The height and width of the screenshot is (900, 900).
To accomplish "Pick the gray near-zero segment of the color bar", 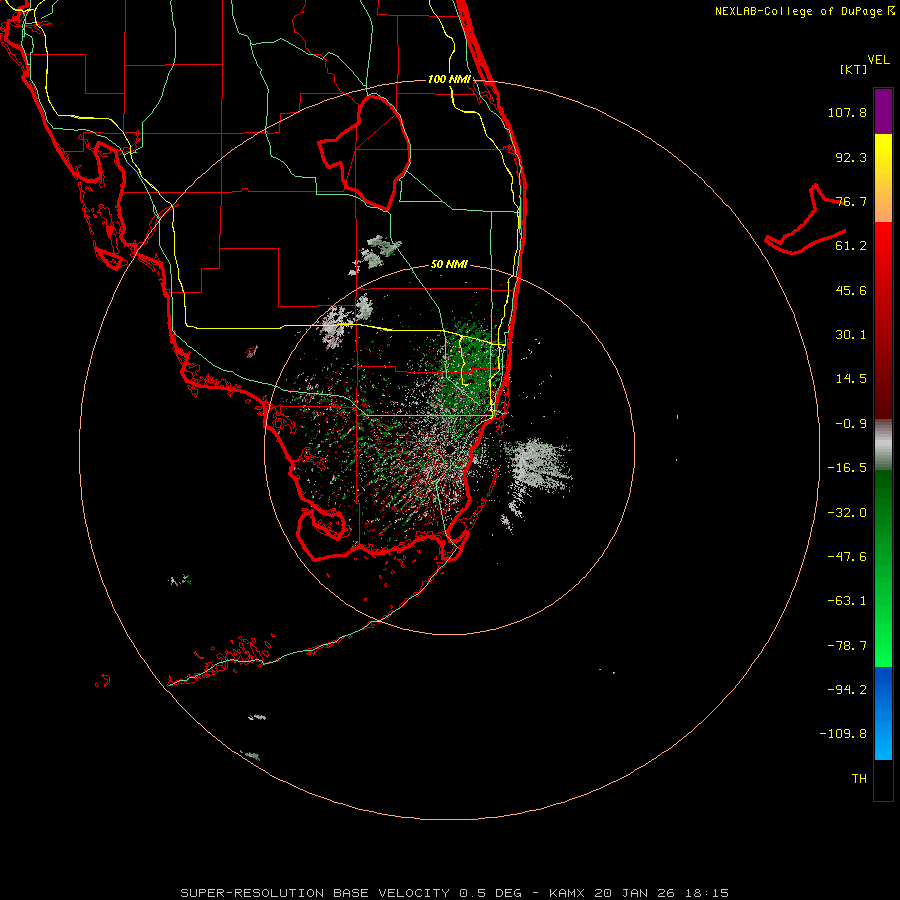I will click(883, 445).
